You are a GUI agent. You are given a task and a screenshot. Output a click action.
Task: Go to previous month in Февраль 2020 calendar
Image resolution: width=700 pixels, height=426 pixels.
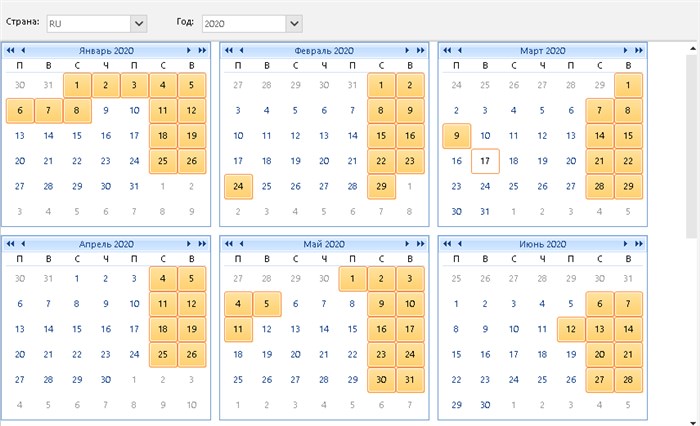242,50
